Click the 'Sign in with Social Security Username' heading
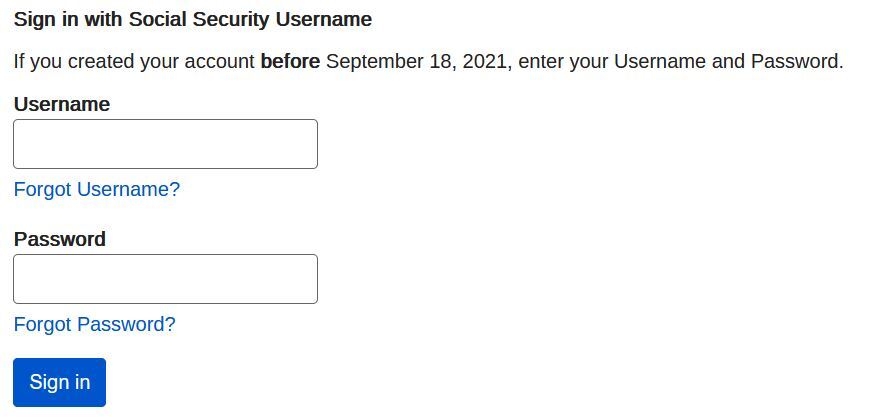This screenshot has width=871, height=417. (193, 19)
